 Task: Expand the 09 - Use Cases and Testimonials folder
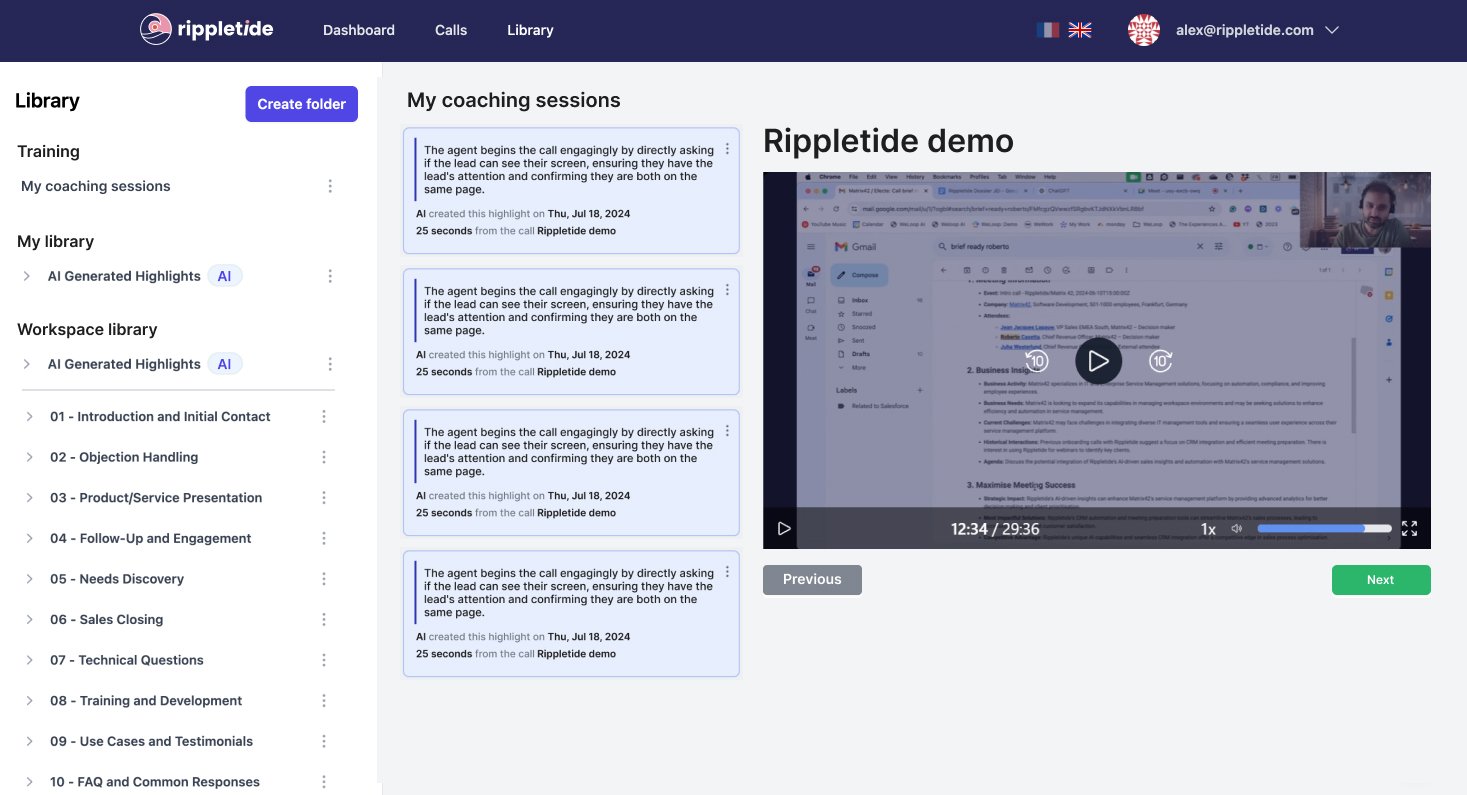30,741
